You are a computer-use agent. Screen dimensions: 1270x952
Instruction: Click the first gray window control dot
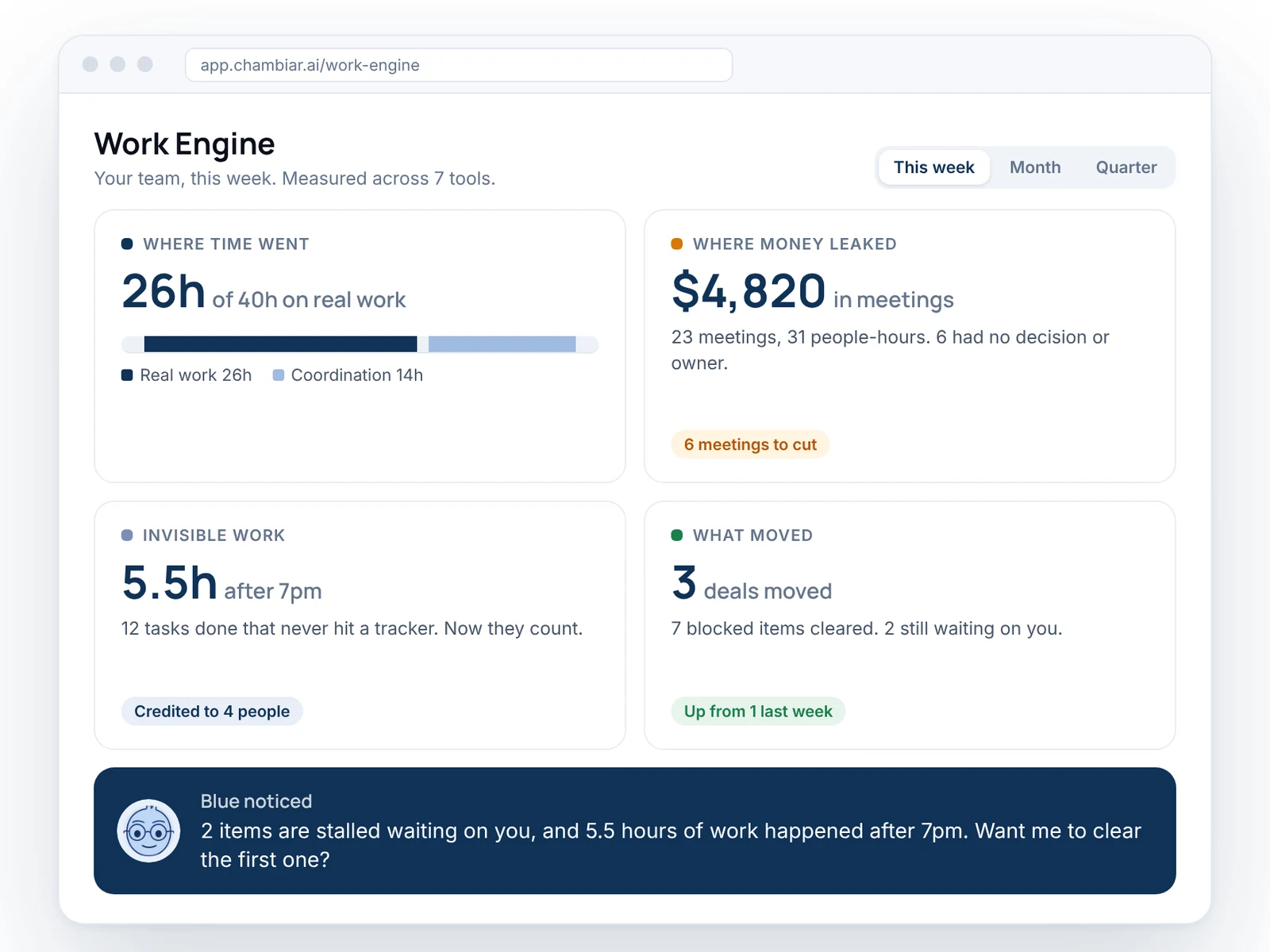[90, 64]
